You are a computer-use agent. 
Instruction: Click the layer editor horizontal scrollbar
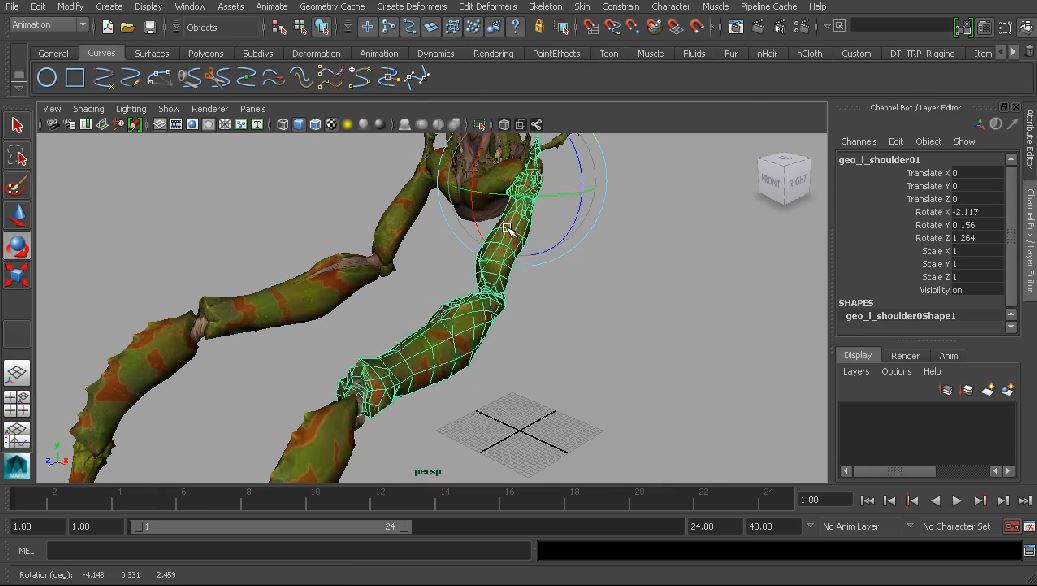coord(894,471)
